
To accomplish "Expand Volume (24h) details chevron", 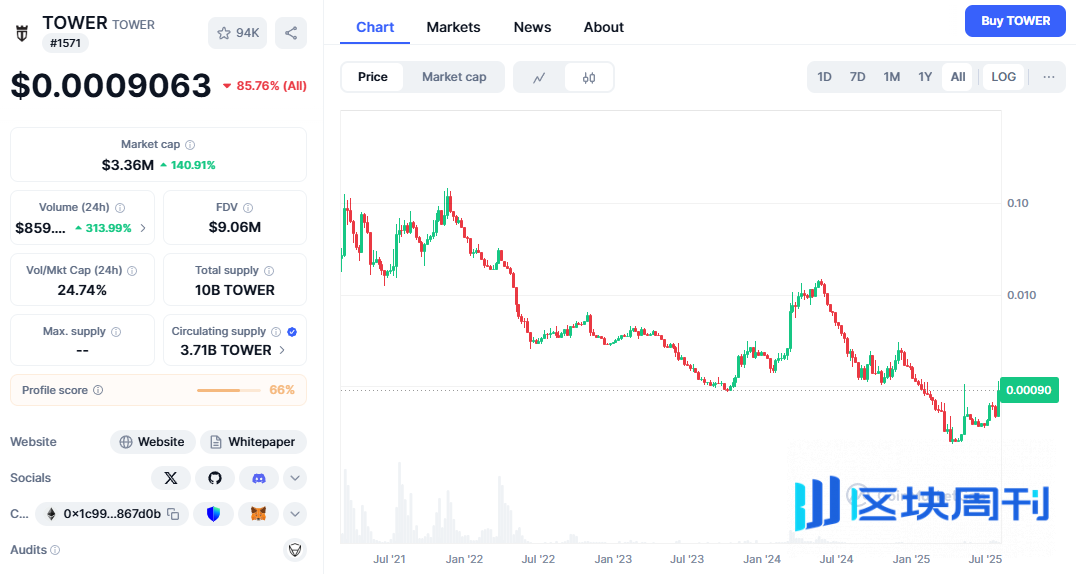I will [x=143, y=228].
